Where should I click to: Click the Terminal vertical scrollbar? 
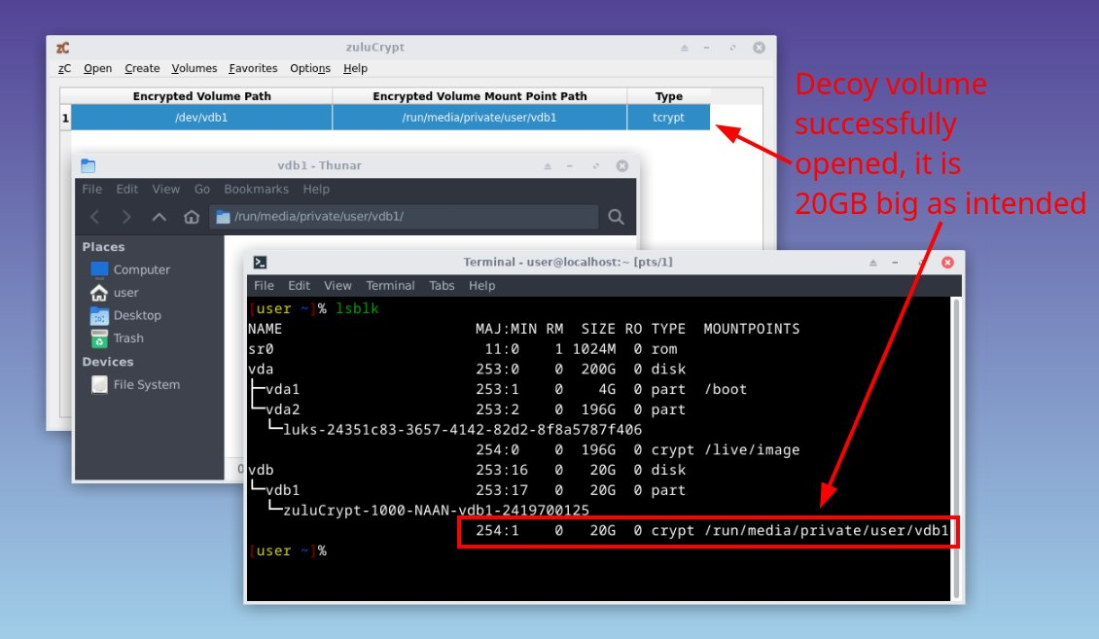(955, 448)
